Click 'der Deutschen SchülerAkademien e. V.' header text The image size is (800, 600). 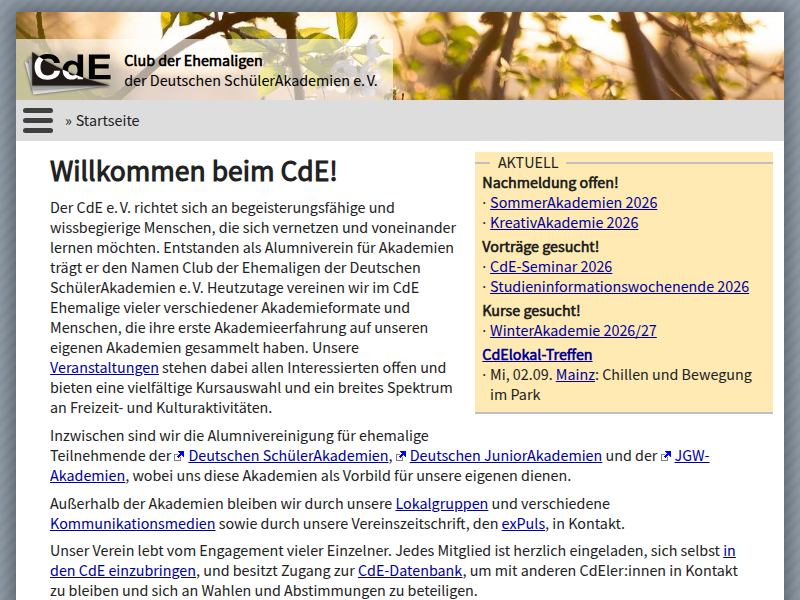[251, 81]
